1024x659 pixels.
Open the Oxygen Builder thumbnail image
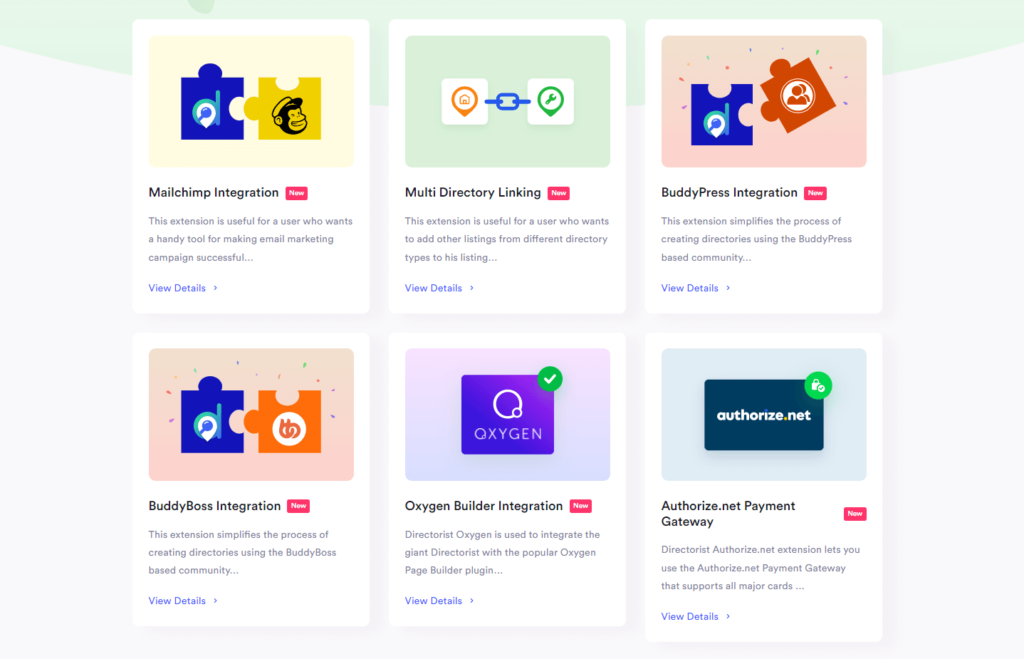tap(507, 414)
